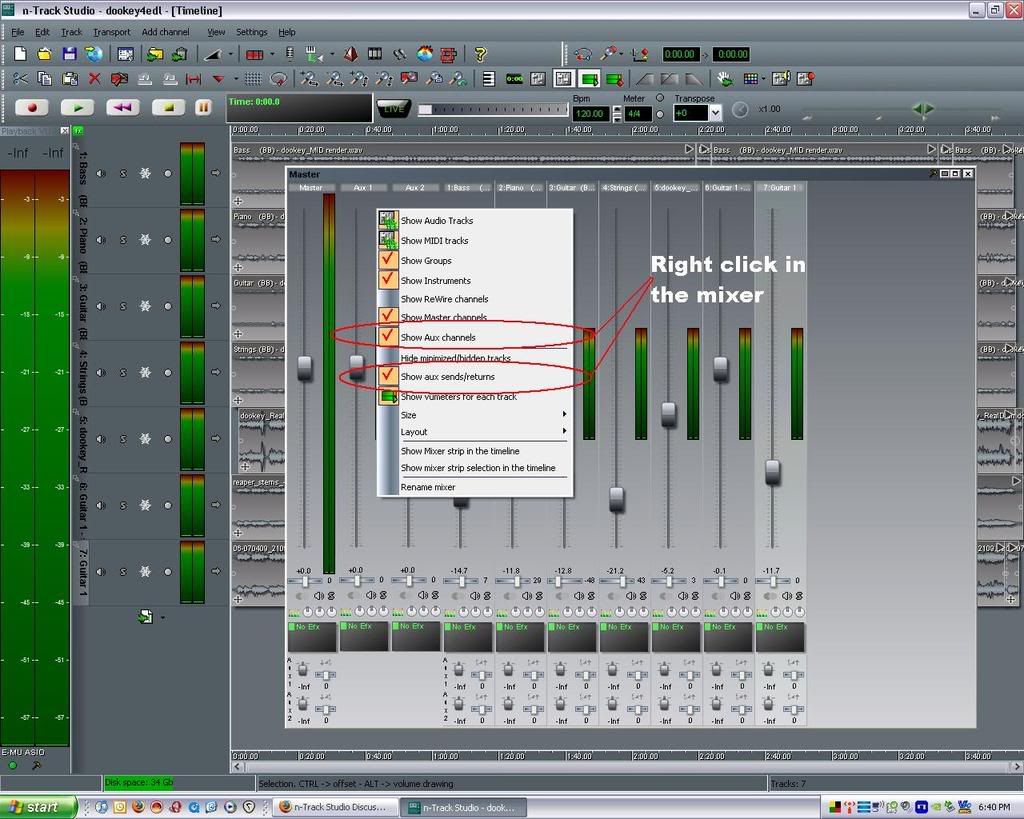Arm recording on the Guitar track 3

(168, 306)
